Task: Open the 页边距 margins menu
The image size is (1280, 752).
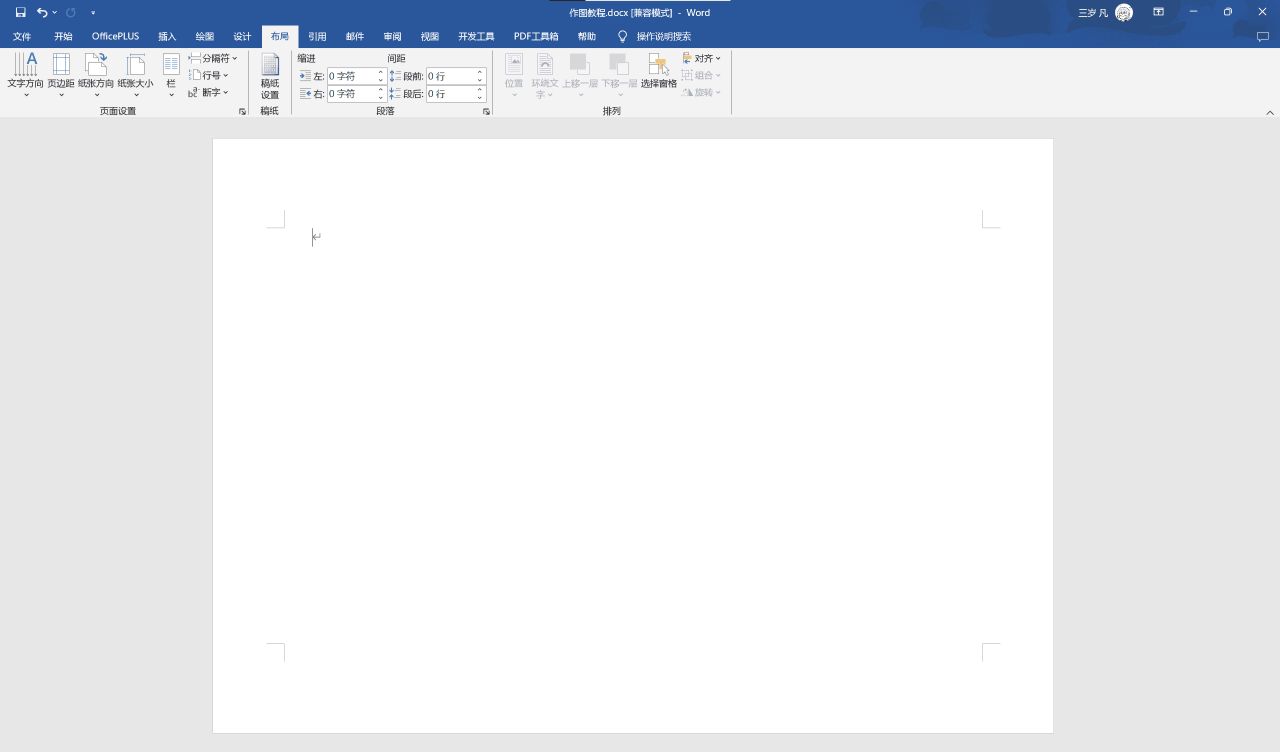Action: (61, 75)
